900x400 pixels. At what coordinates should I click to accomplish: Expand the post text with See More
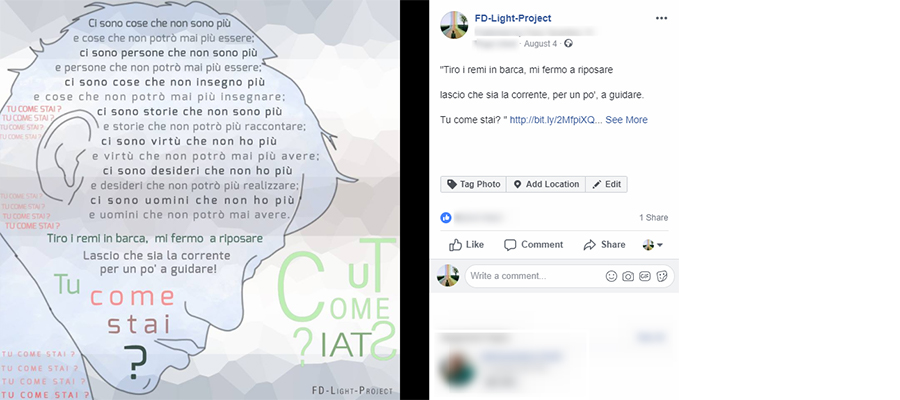[x=626, y=120]
